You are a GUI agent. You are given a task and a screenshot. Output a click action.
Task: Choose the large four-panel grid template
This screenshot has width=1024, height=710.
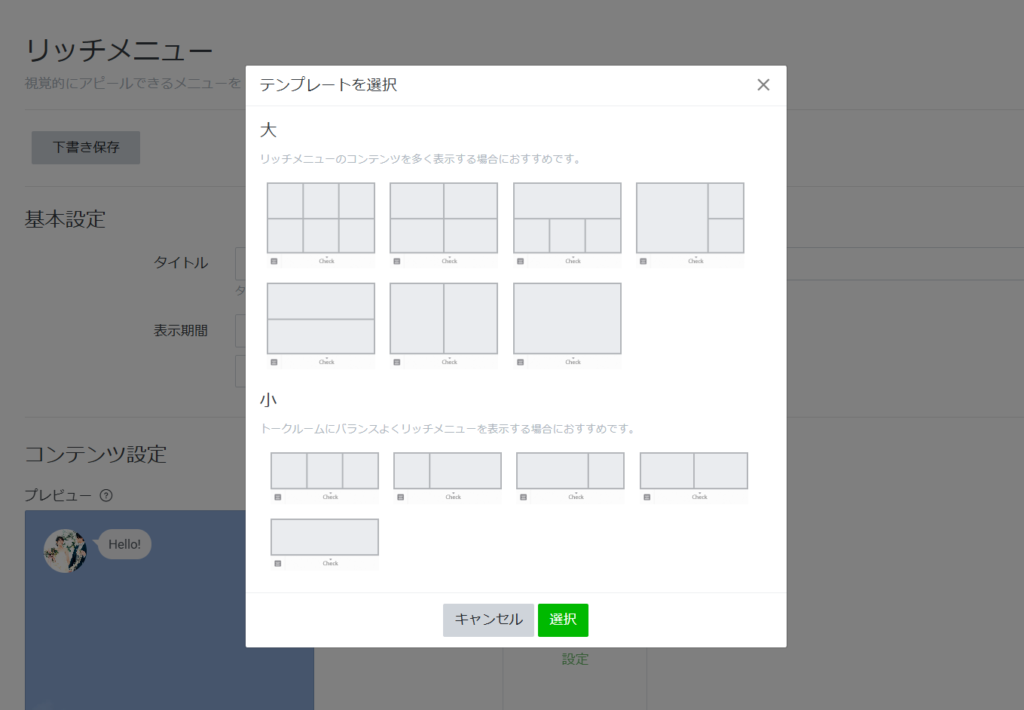pos(443,218)
